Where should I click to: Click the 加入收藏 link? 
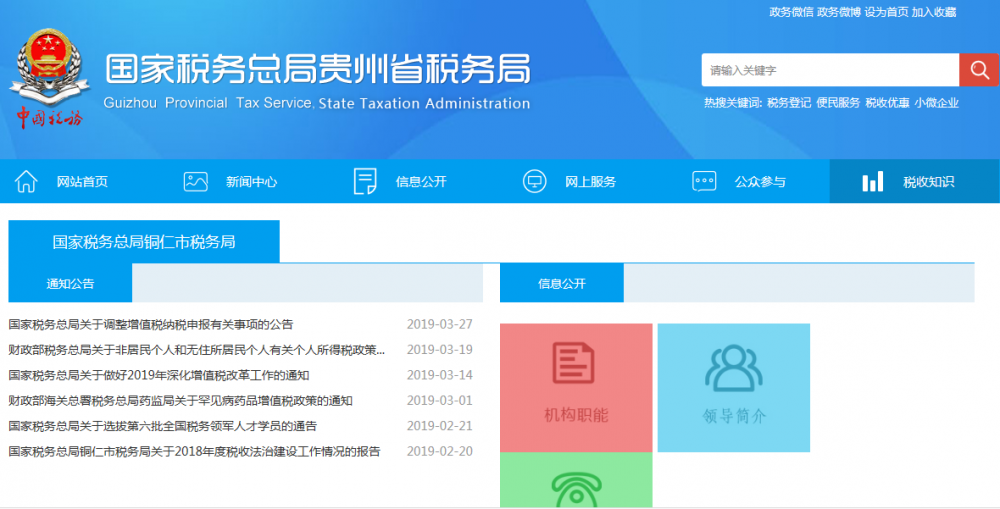point(935,12)
